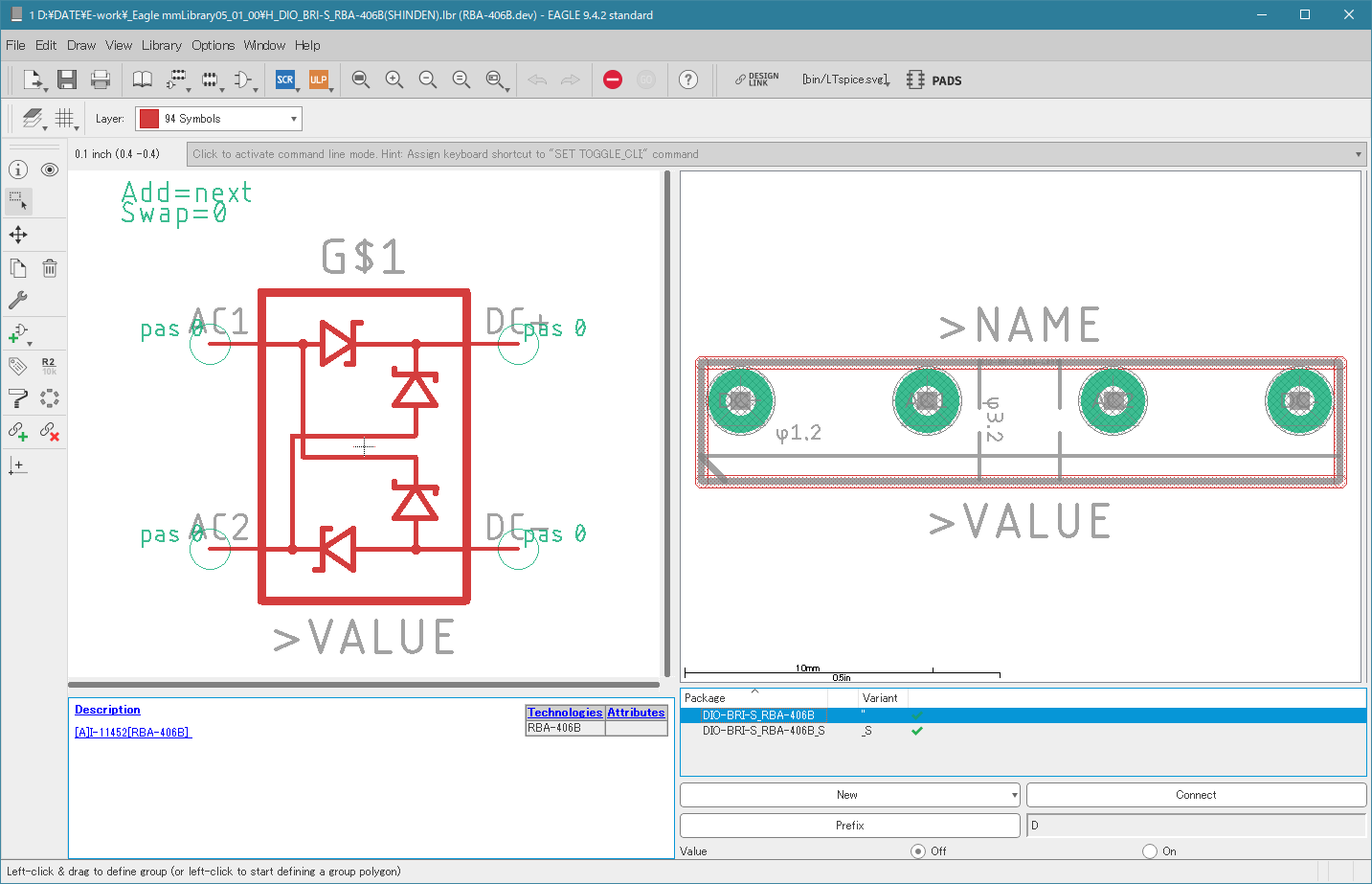This screenshot has width=1372, height=884.
Task: Run the SCR script icon
Action: (x=285, y=79)
